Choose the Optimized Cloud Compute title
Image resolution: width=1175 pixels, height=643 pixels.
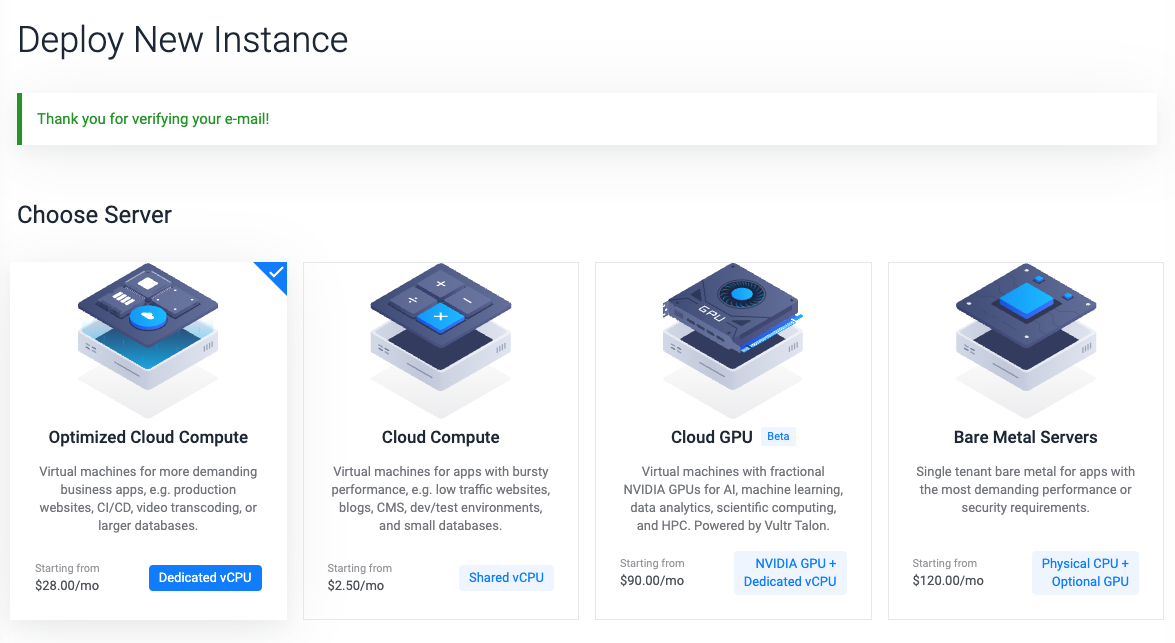click(x=148, y=437)
